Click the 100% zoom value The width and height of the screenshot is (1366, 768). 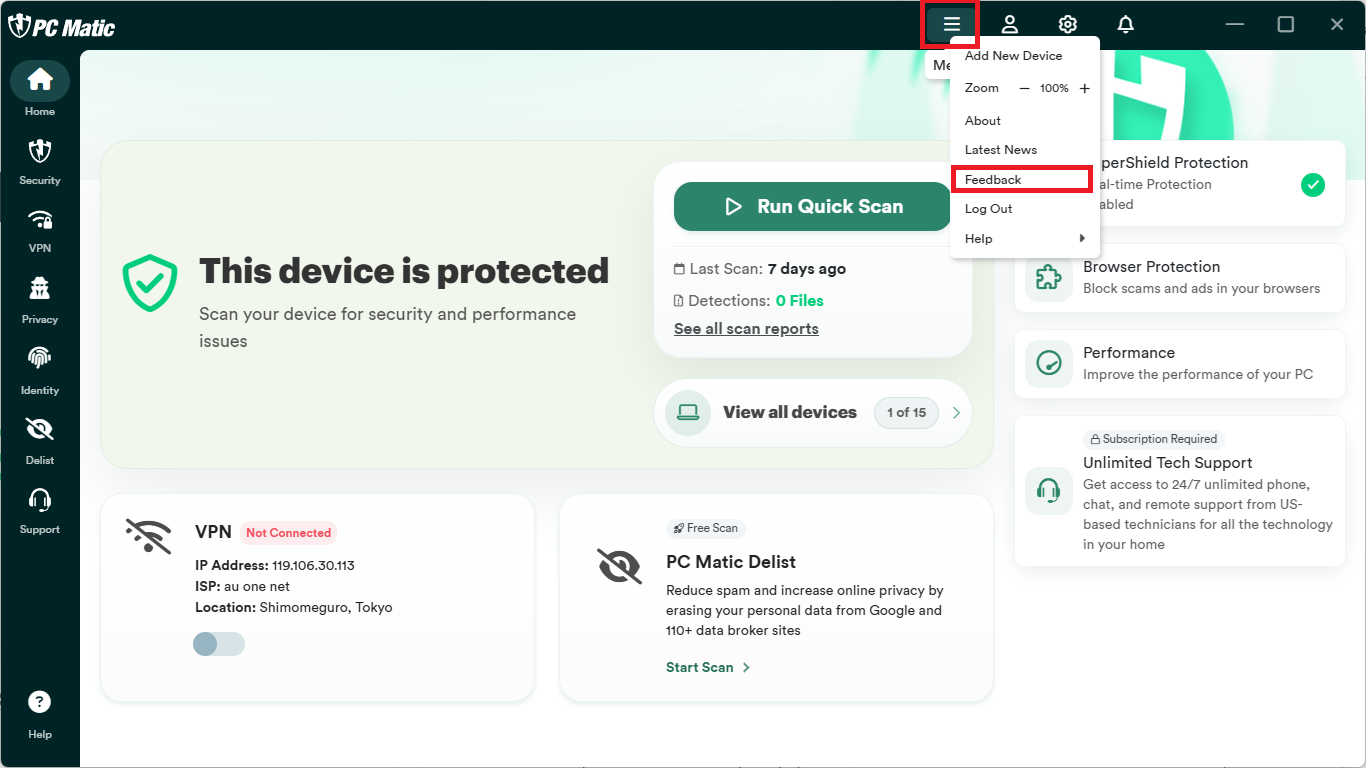click(1054, 88)
